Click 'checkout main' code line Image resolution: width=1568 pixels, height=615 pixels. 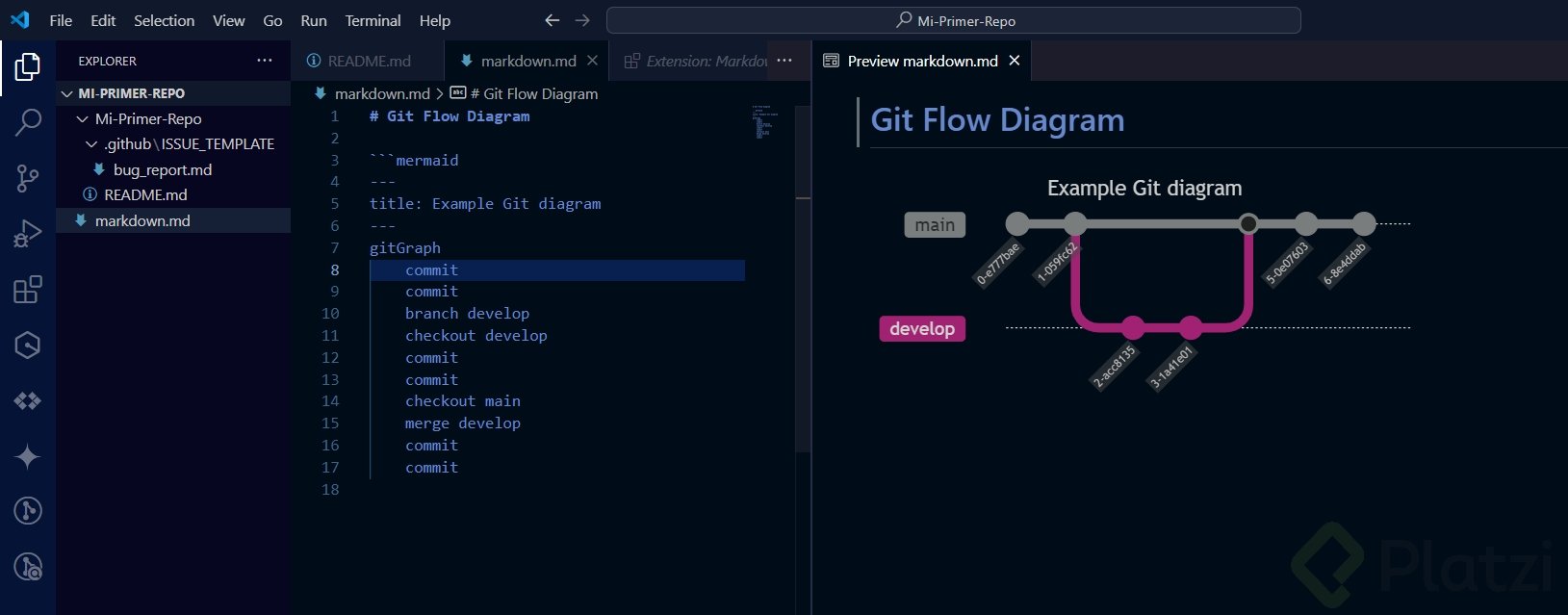[x=462, y=401]
